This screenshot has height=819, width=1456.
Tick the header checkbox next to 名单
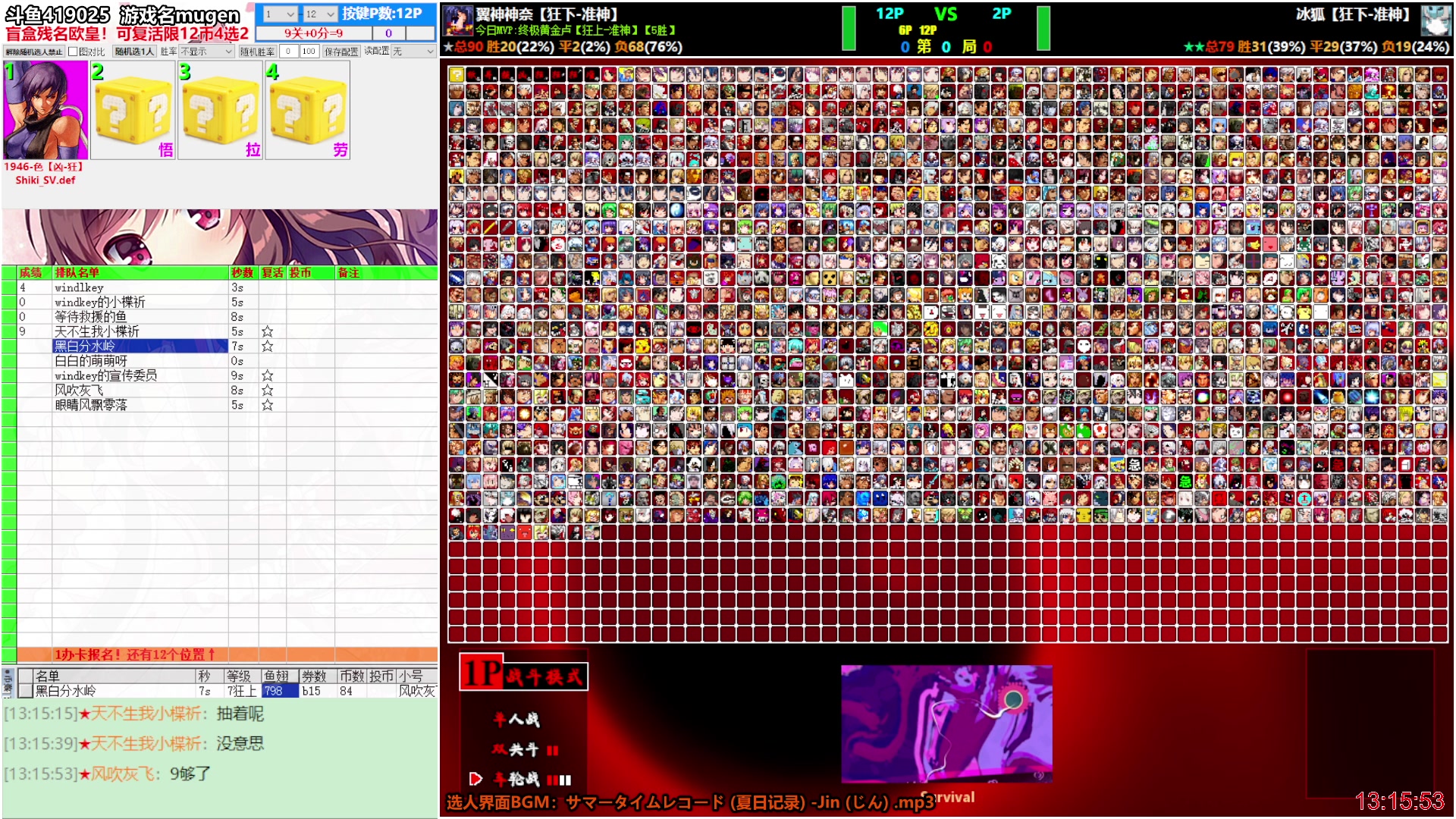26,676
